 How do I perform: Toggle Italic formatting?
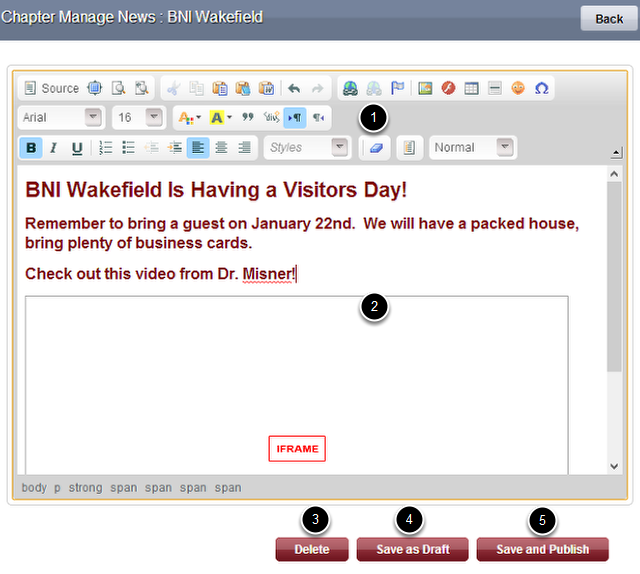pyautogui.click(x=54, y=148)
